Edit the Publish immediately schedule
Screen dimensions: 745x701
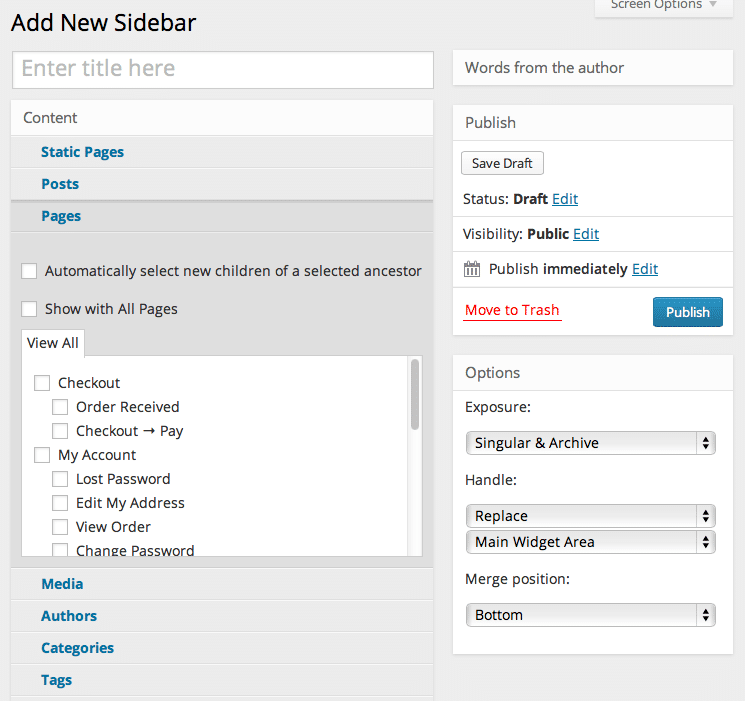[645, 269]
